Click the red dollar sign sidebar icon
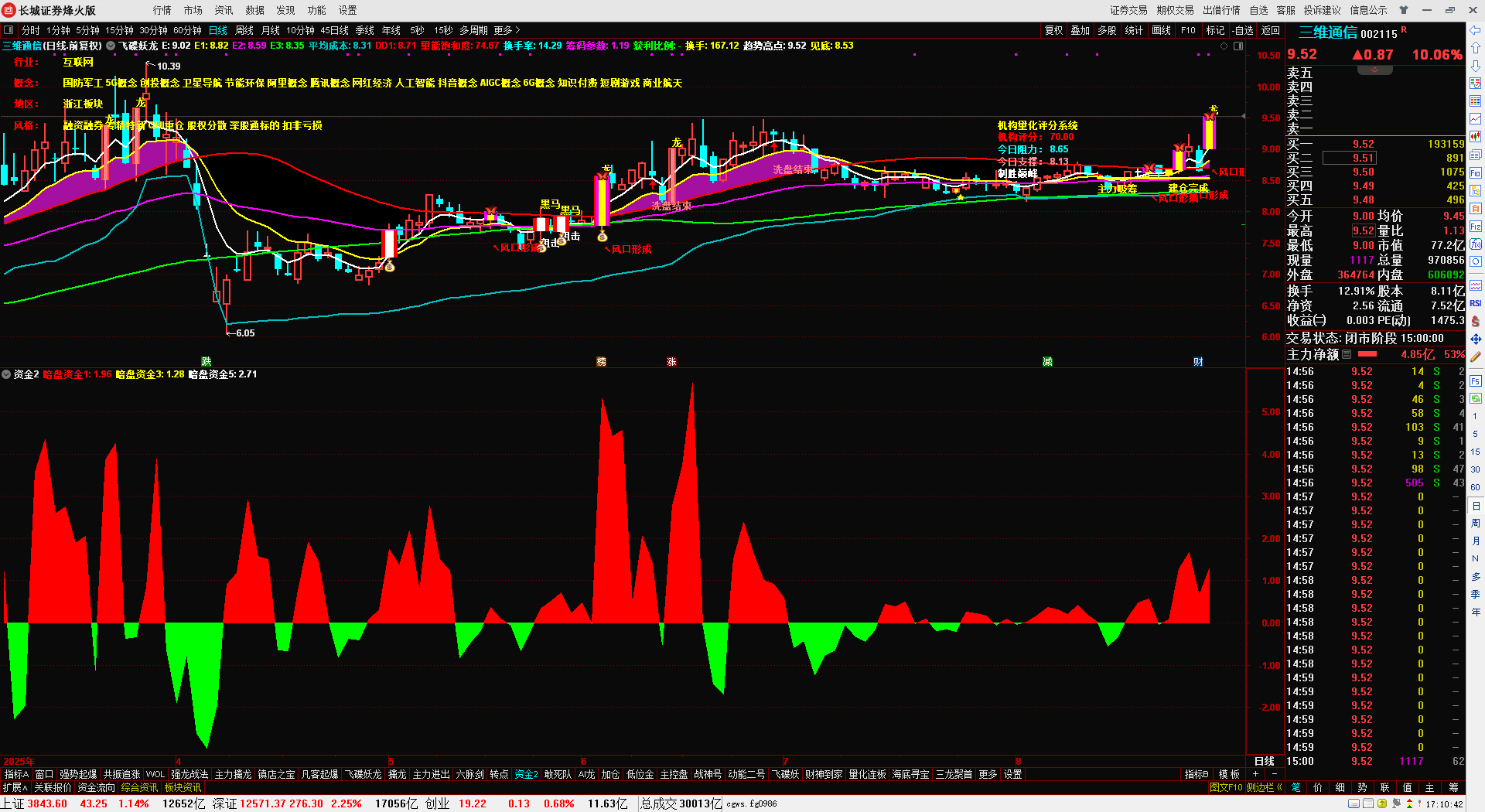Screen dimensions: 1485x812 click(x=1475, y=321)
